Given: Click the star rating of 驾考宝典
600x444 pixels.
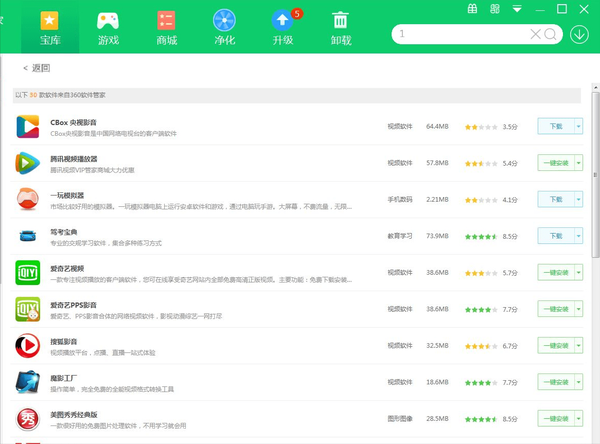Looking at the screenshot, I should [x=481, y=237].
